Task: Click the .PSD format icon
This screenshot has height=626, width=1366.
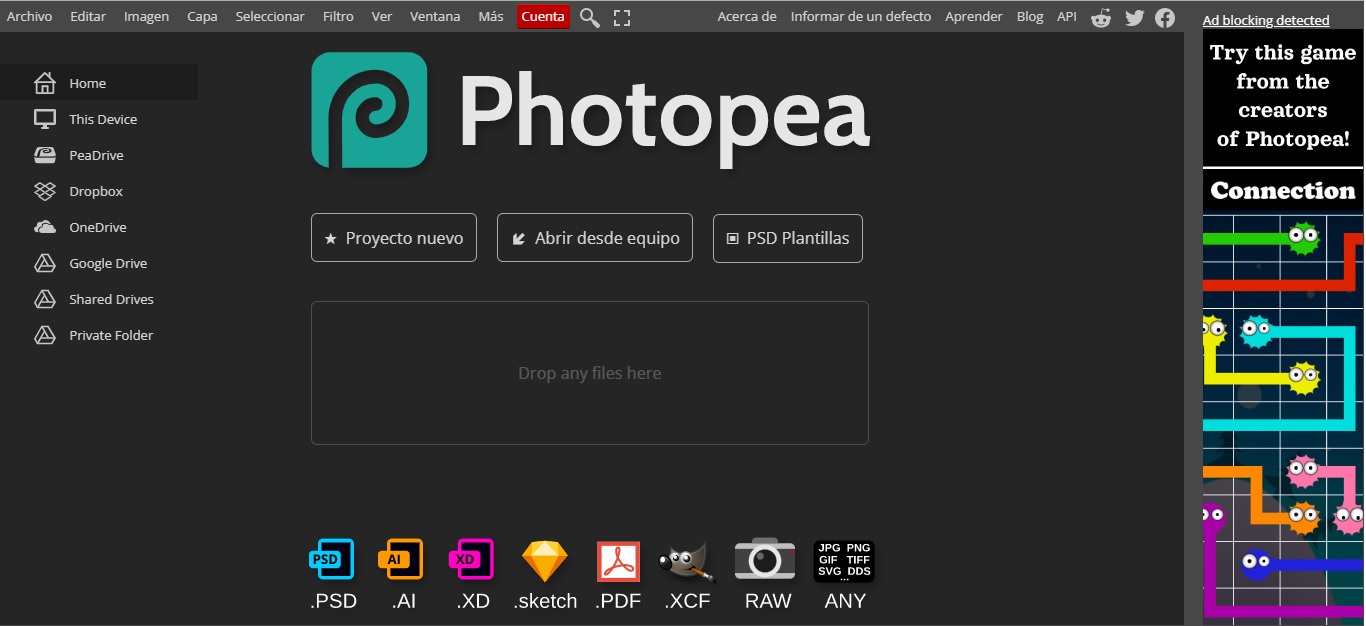Action: coord(331,559)
